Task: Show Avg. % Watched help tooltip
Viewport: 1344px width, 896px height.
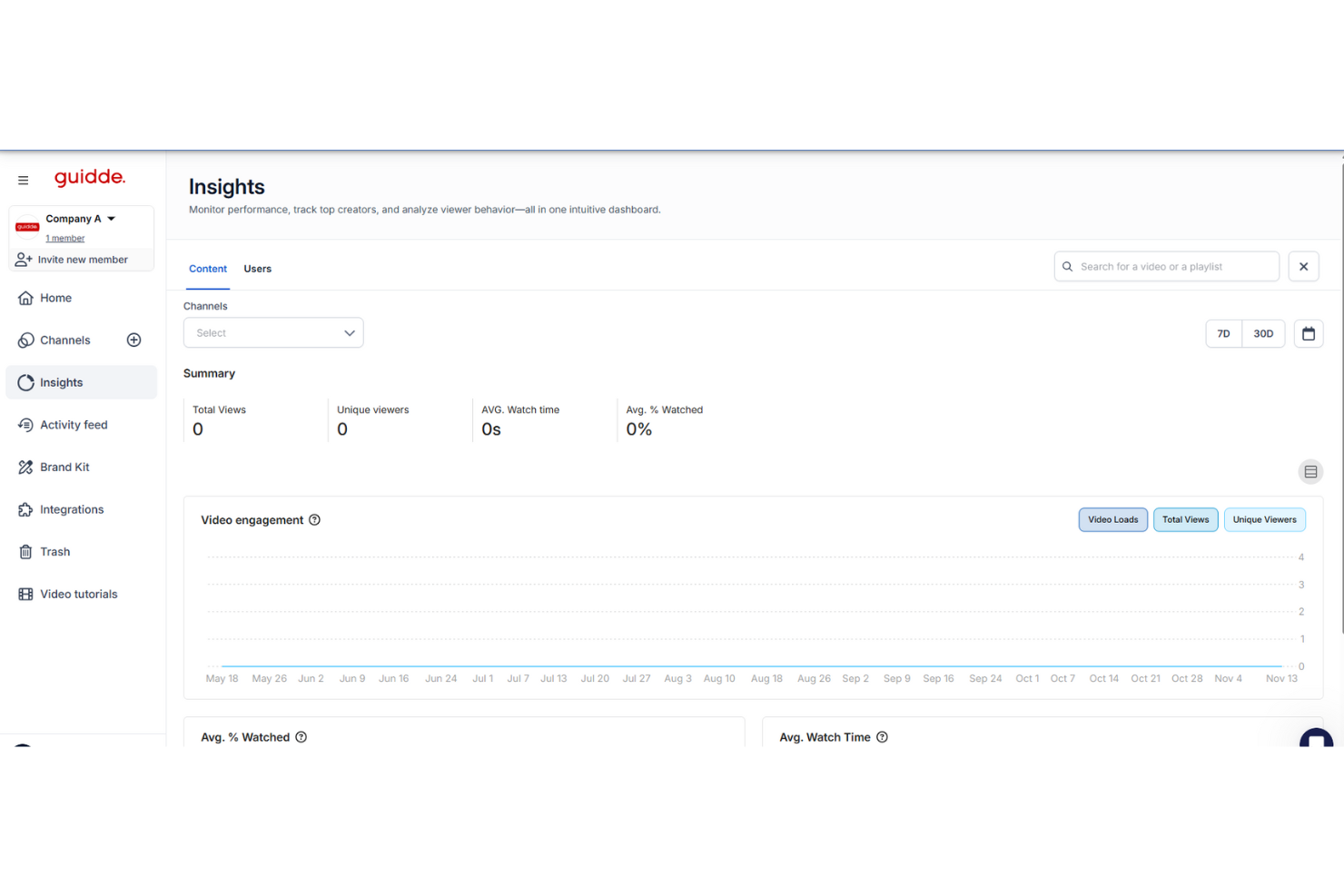Action: tap(301, 737)
